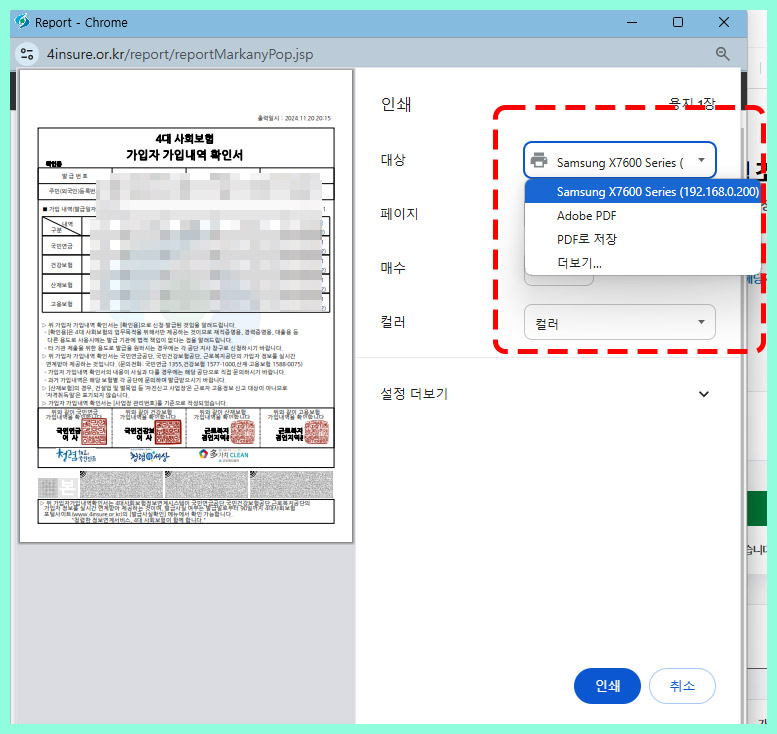Click the 페이지 label
The height and width of the screenshot is (734, 777).
(x=399, y=214)
